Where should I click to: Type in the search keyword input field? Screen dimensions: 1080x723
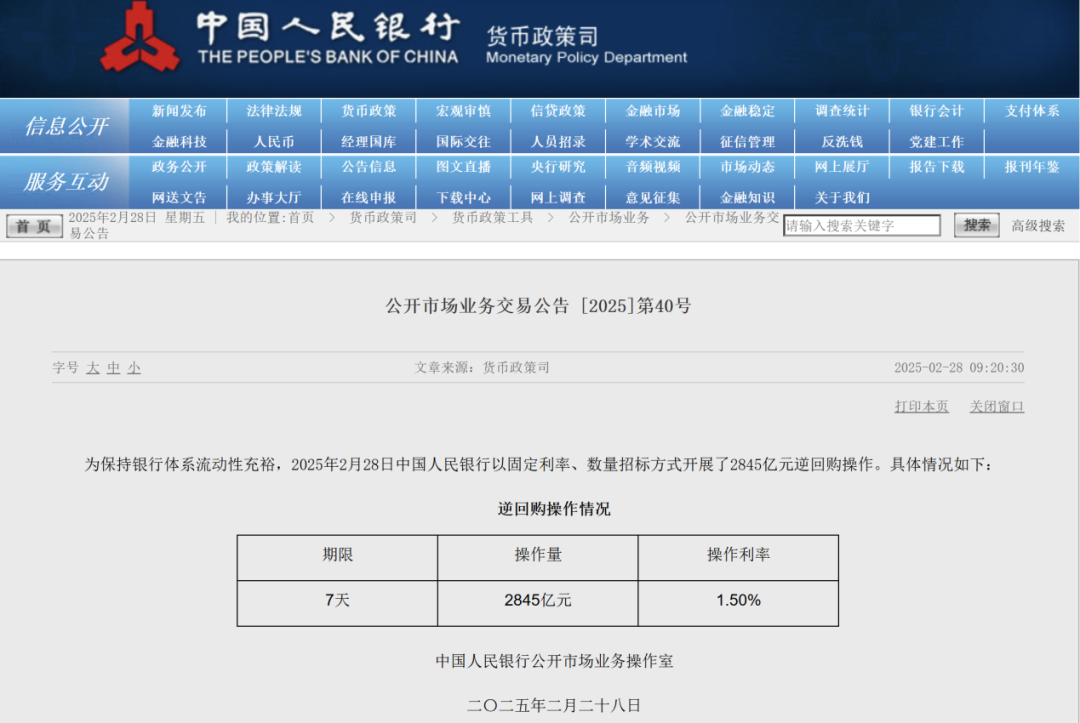[861, 226]
